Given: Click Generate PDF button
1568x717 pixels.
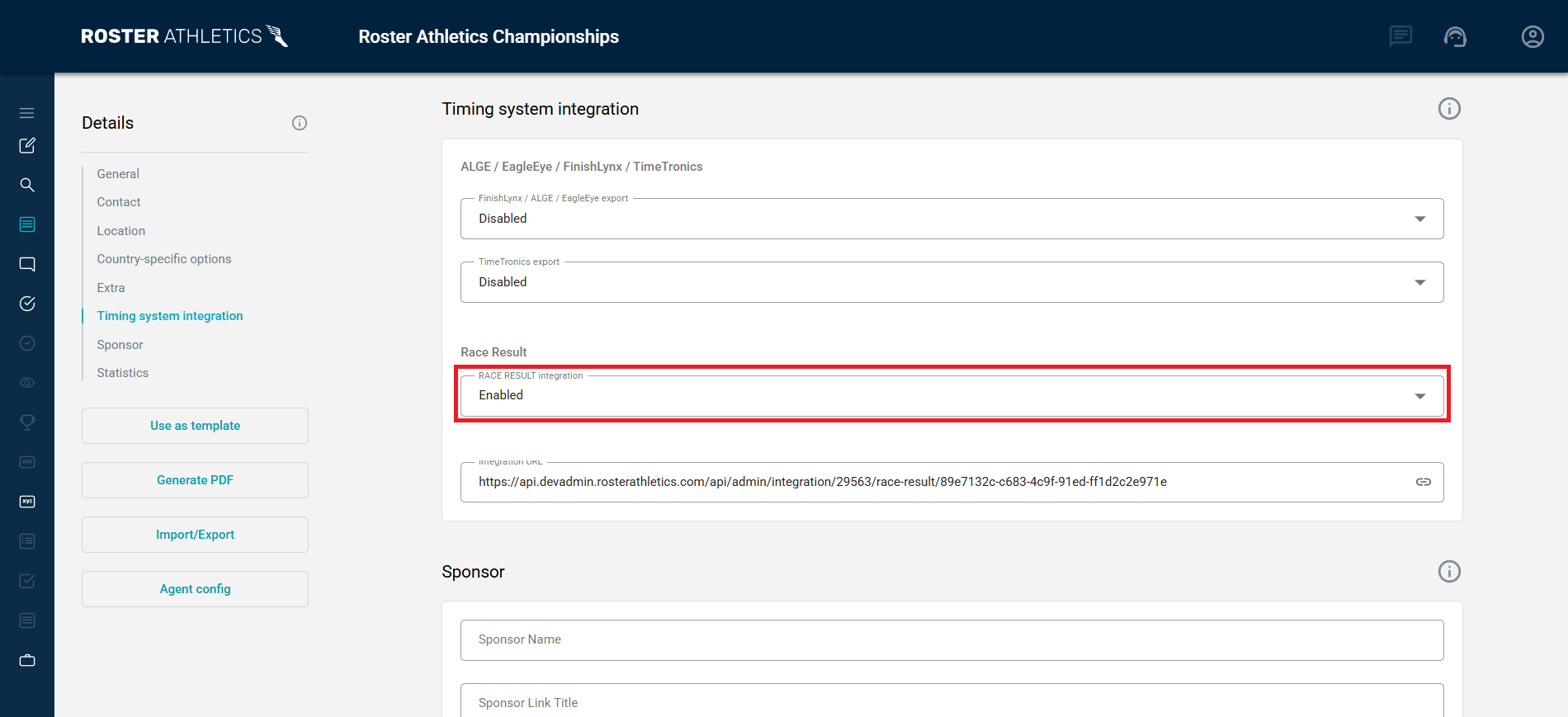Looking at the screenshot, I should pos(195,480).
